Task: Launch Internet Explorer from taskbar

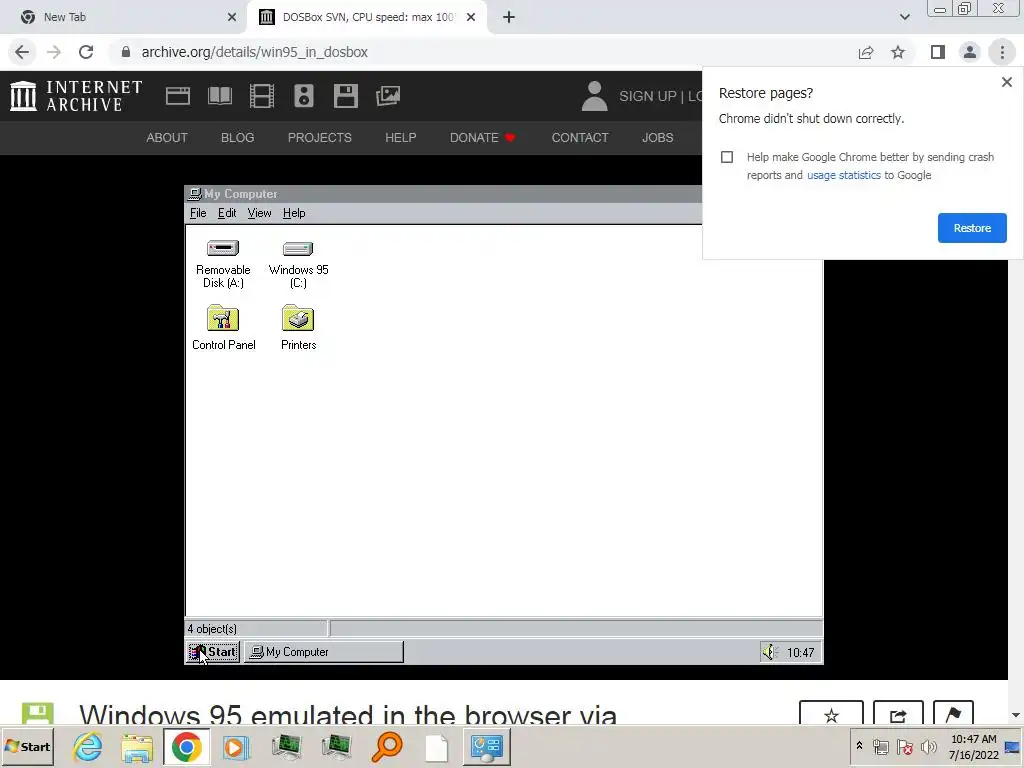Action: click(x=88, y=747)
